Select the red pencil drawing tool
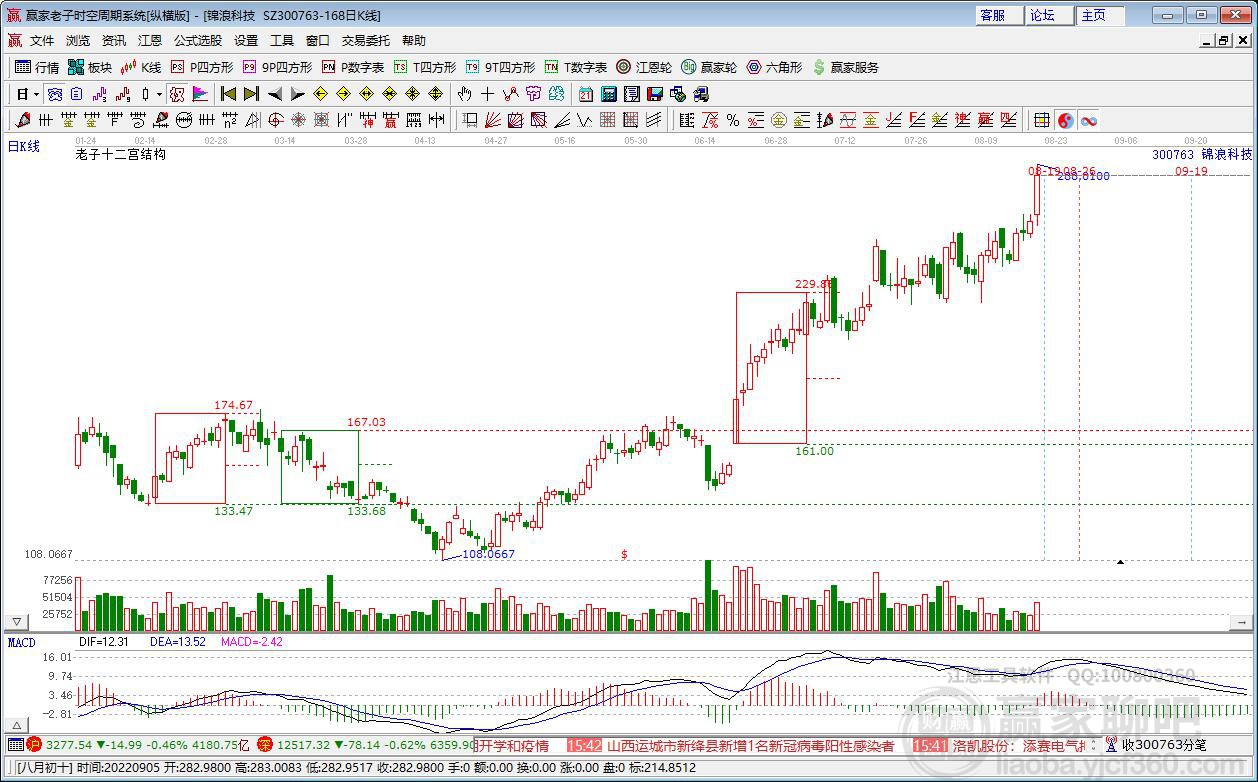This screenshot has height=782, width=1258. tap(24, 120)
